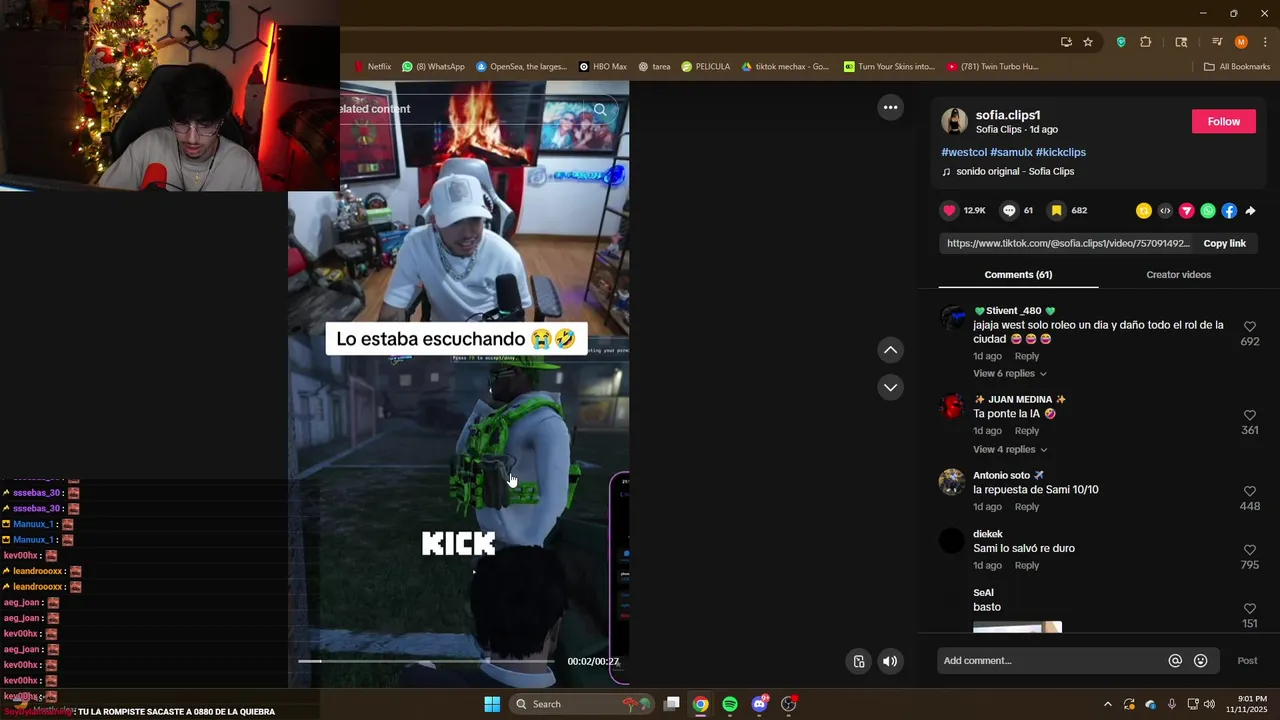Open the taskbar volume icon
This screenshot has width=1280, height=720.
click(x=1210, y=704)
